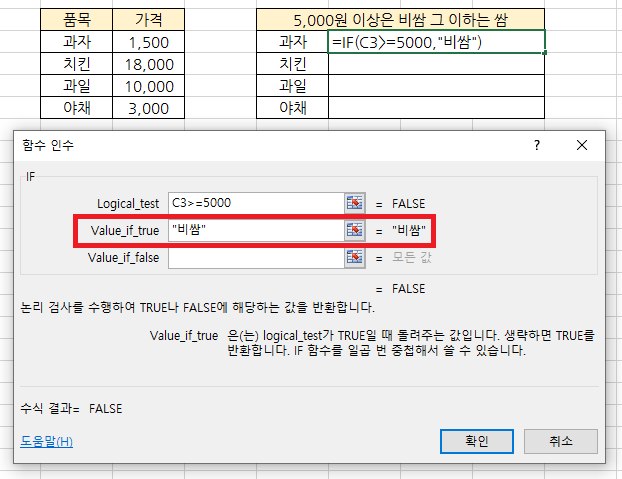The height and width of the screenshot is (479, 622).
Task: Select 과일 in the right-hand result table
Action: (x=292, y=86)
